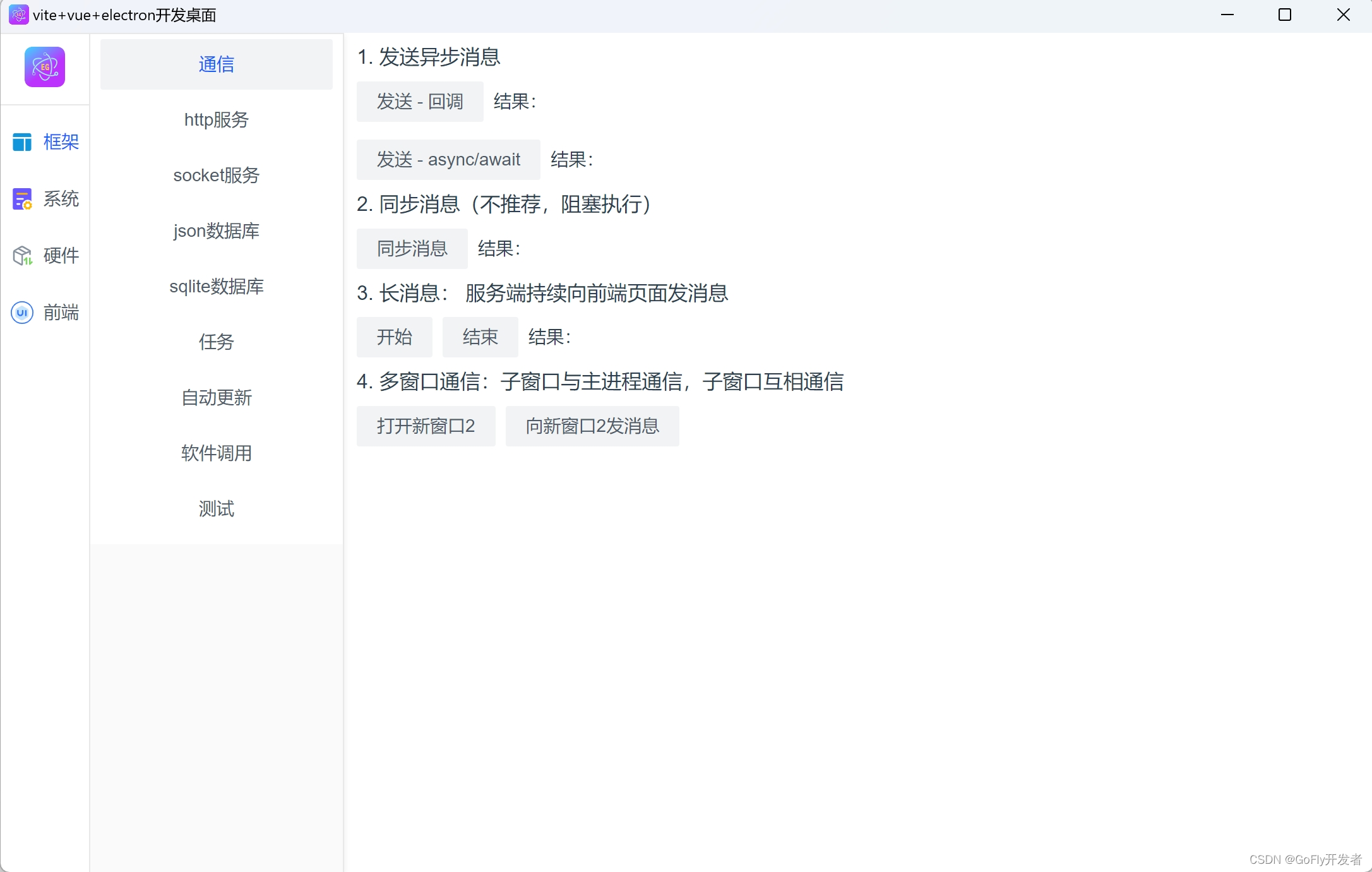
Task: Click 打开新窗口2 button
Action: [x=426, y=426]
